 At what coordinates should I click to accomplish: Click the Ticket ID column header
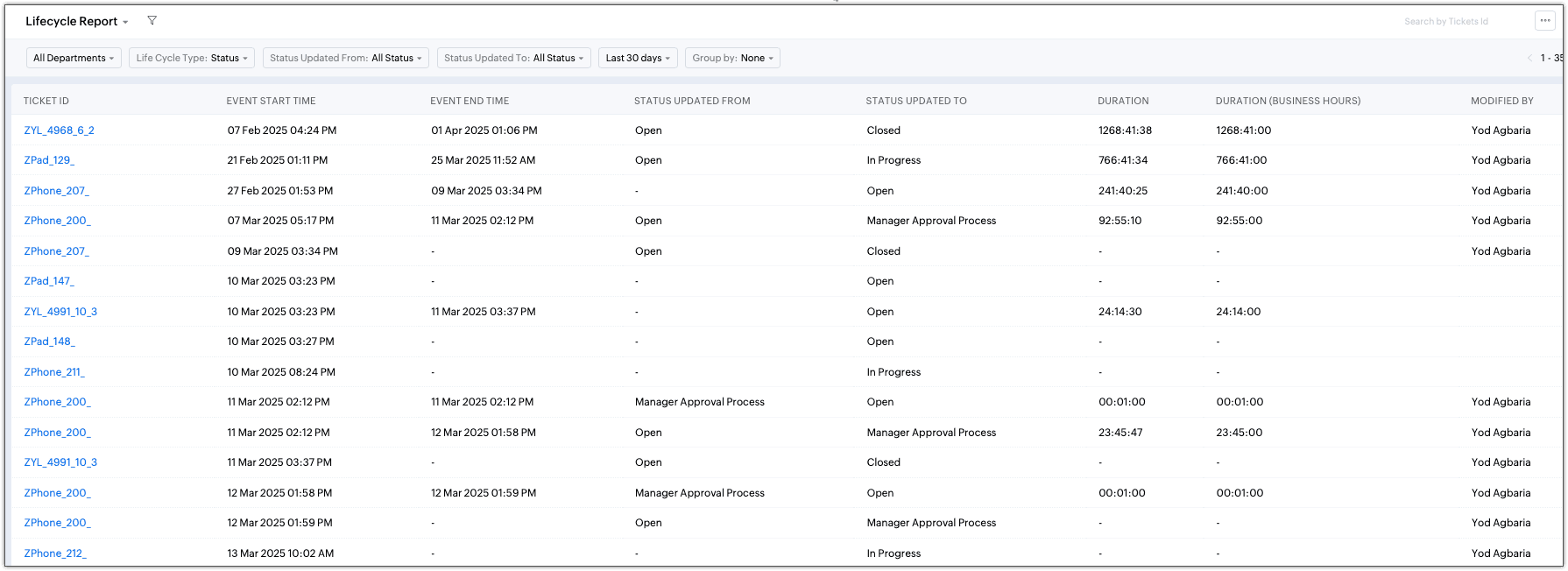46,101
